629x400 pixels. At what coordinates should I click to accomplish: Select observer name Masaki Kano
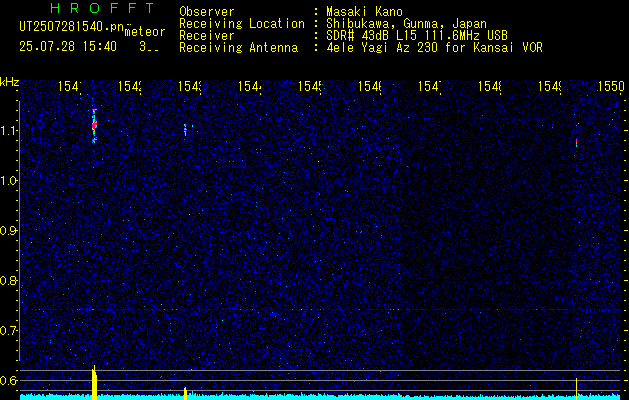click(x=364, y=12)
